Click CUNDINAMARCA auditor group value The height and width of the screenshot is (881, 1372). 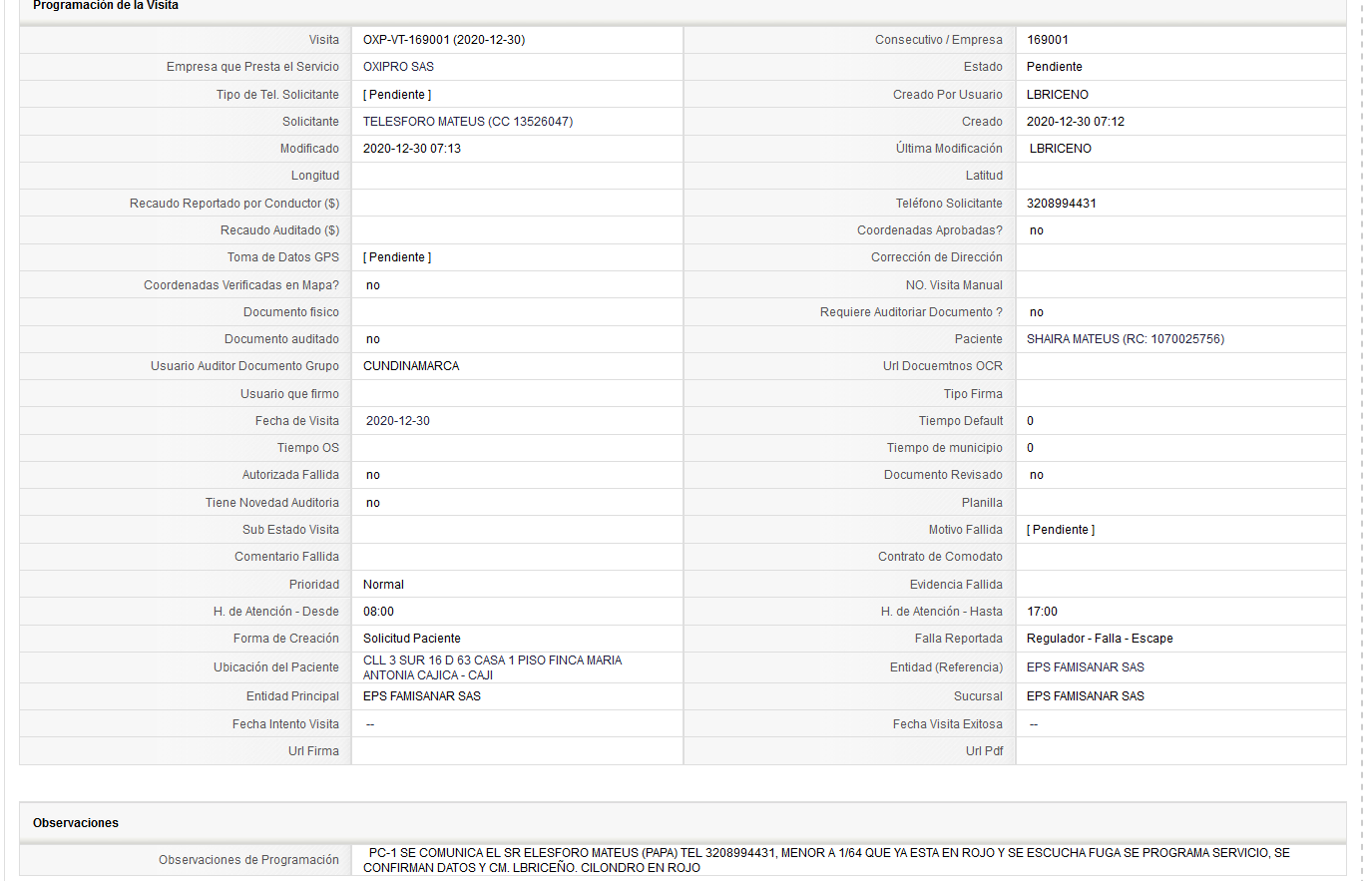(x=411, y=366)
